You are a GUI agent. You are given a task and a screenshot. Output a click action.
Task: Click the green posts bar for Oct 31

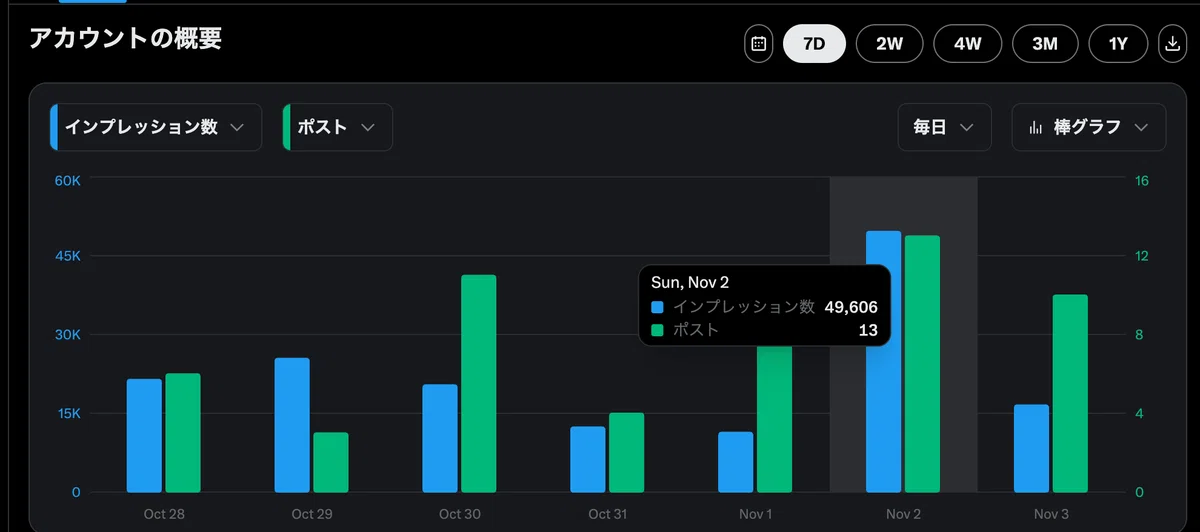point(627,452)
